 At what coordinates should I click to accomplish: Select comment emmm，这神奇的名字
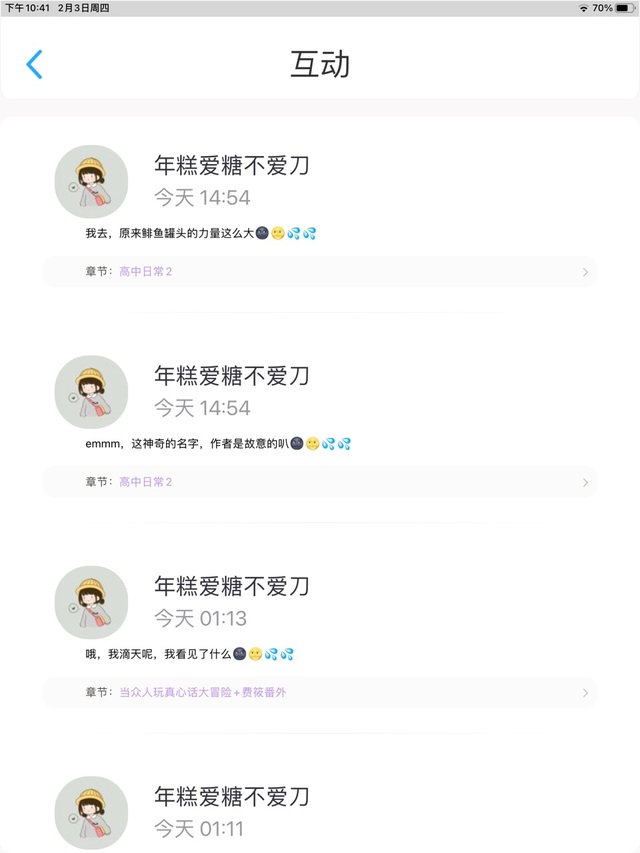186,444
